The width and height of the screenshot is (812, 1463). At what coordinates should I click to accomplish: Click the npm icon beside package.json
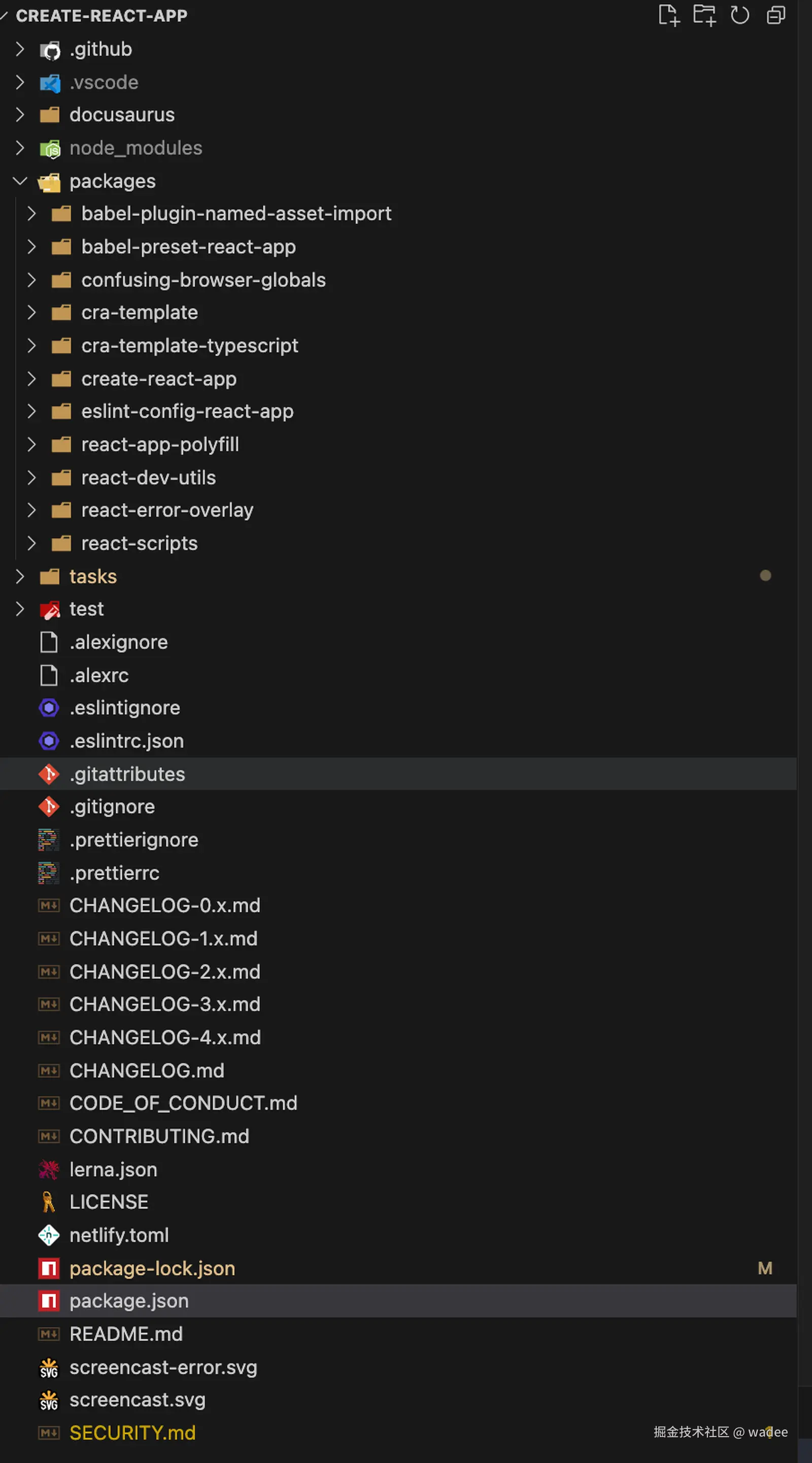(49, 1301)
